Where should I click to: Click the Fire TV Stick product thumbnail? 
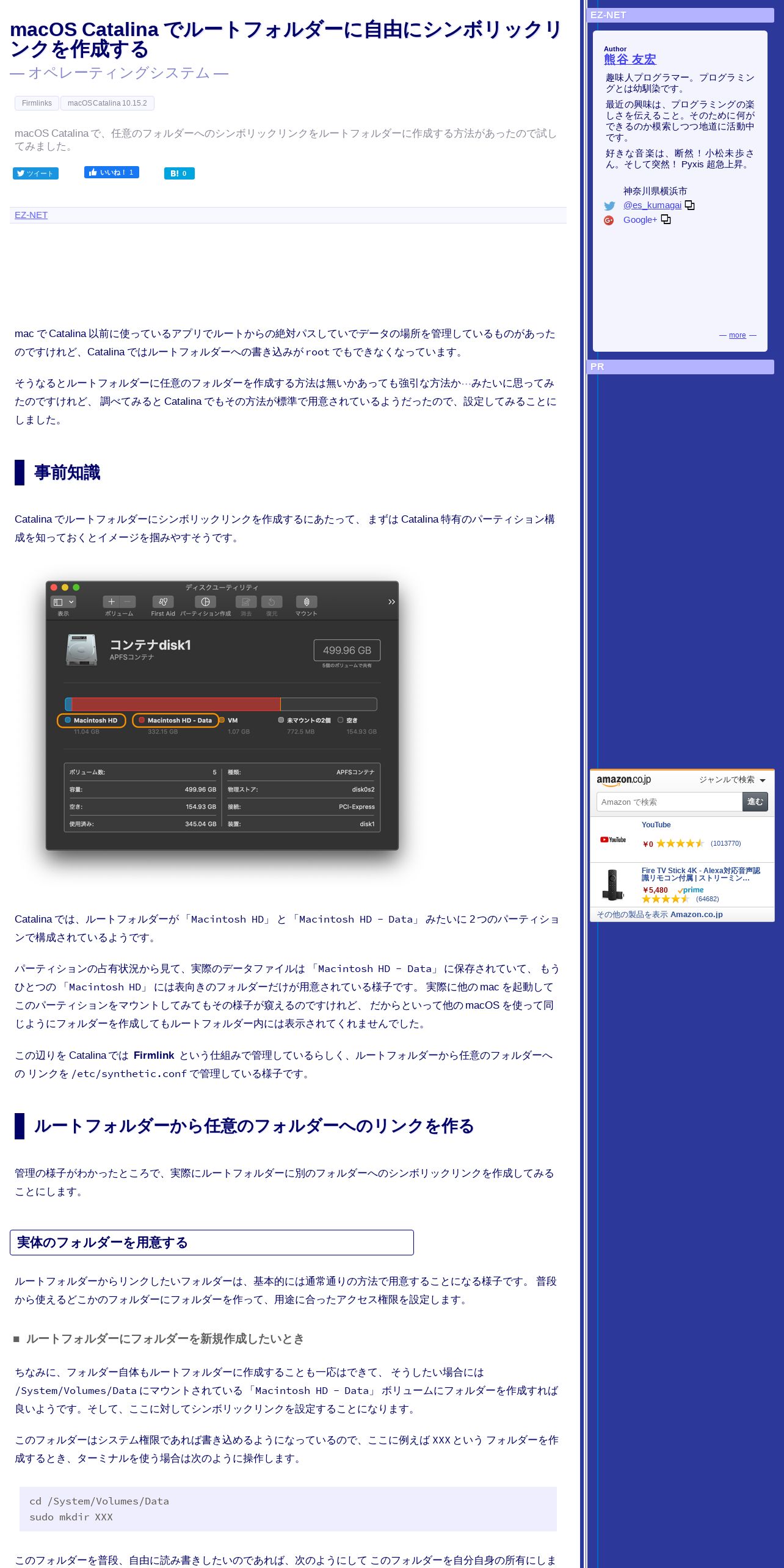pyautogui.click(x=613, y=885)
